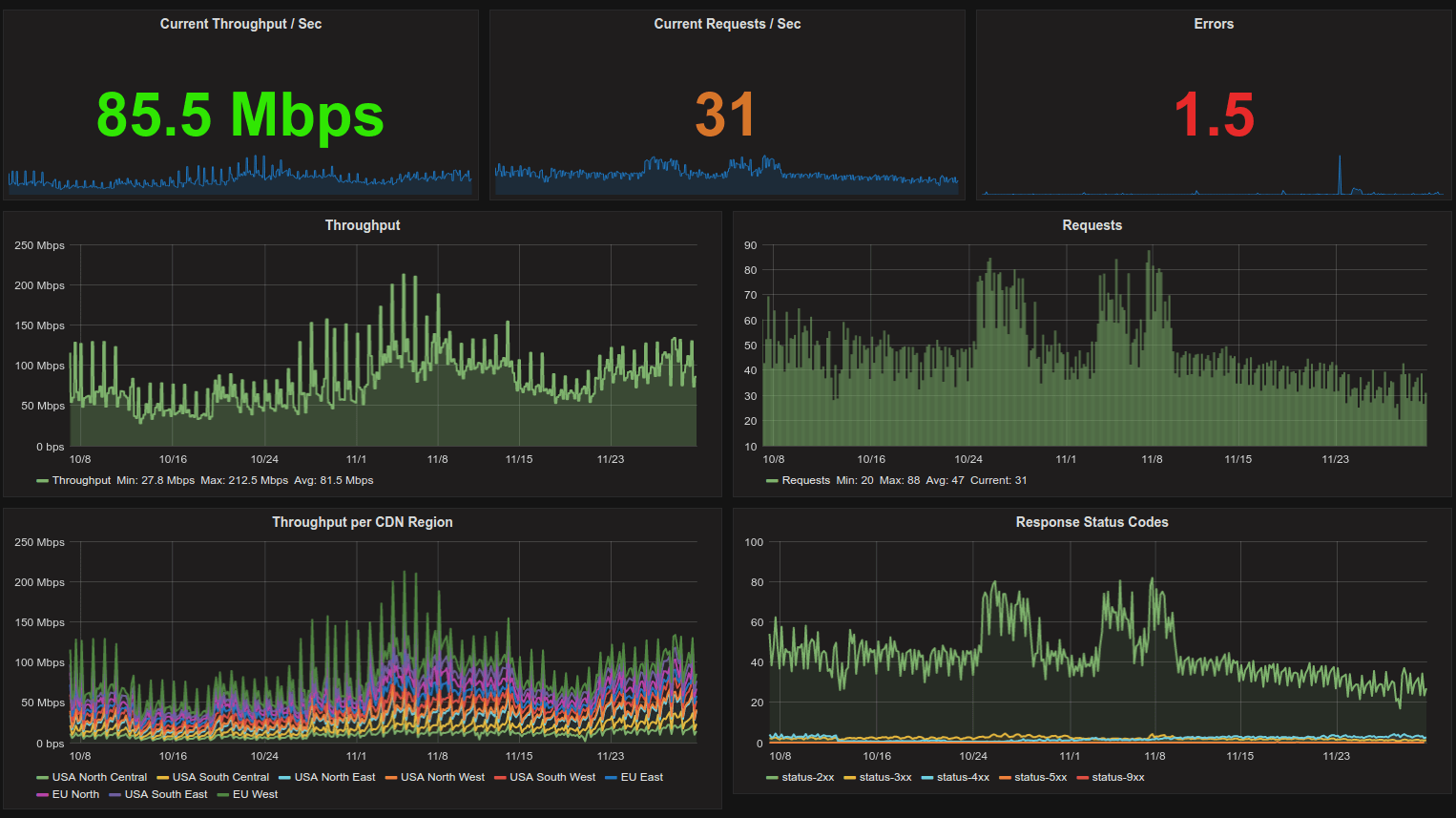Click the USA North East color swatch
Image resolution: width=1456 pixels, height=818 pixels.
pyautogui.click(x=284, y=778)
